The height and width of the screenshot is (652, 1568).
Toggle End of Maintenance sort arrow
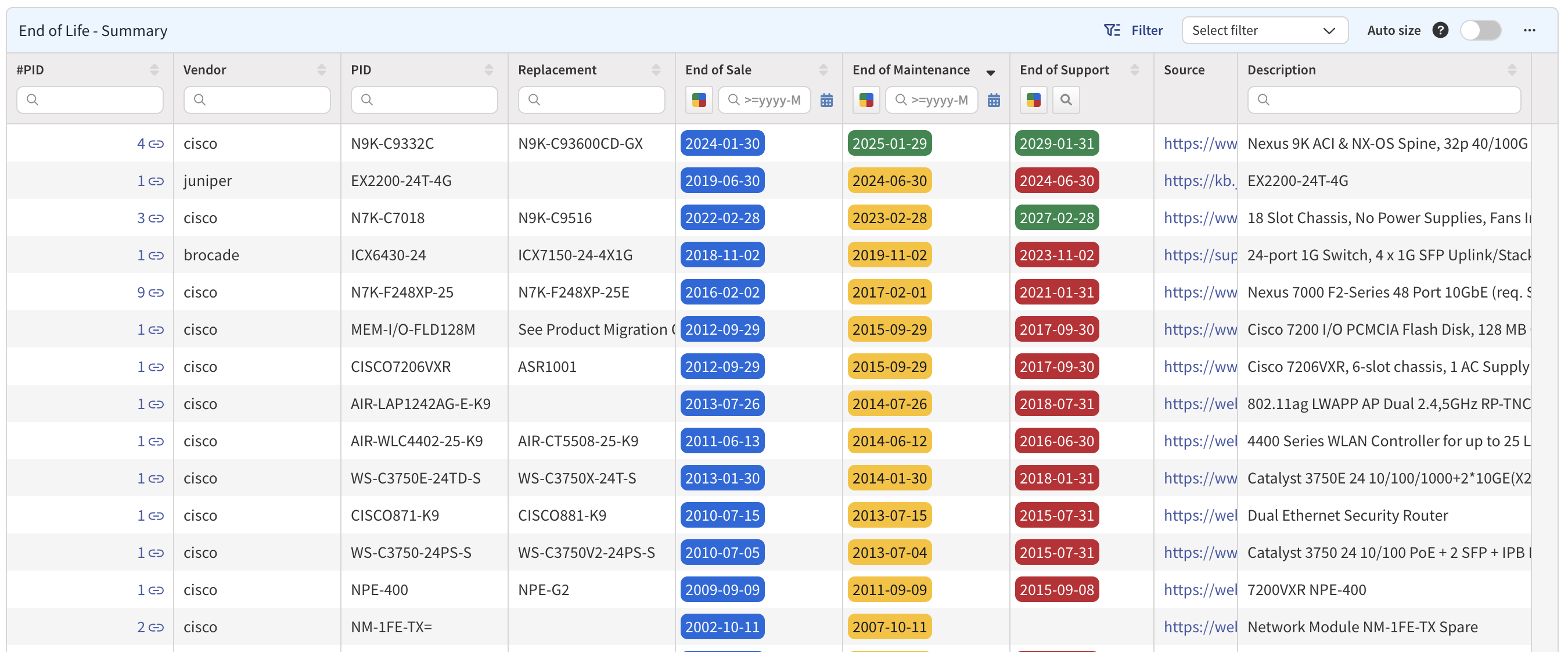click(x=990, y=72)
